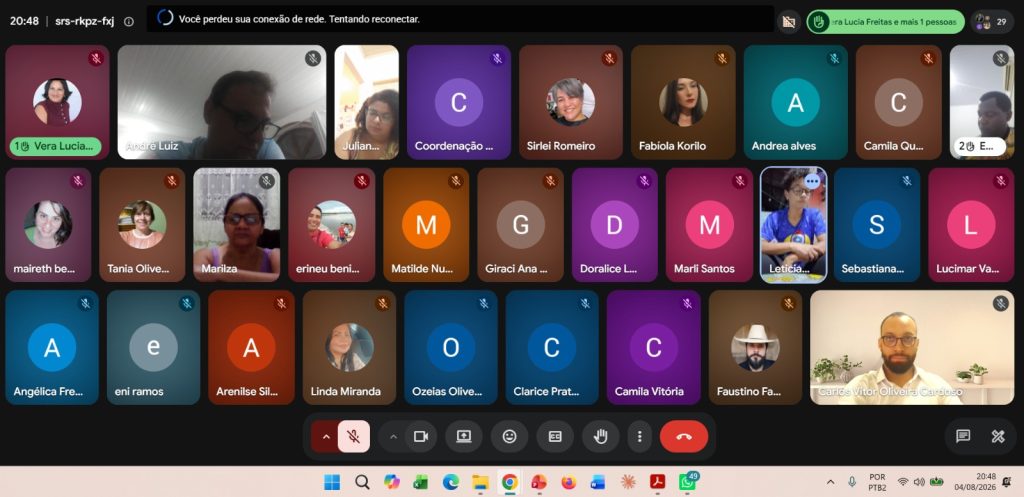Click Sirlei Romeiro's profile photo

pos(571,103)
